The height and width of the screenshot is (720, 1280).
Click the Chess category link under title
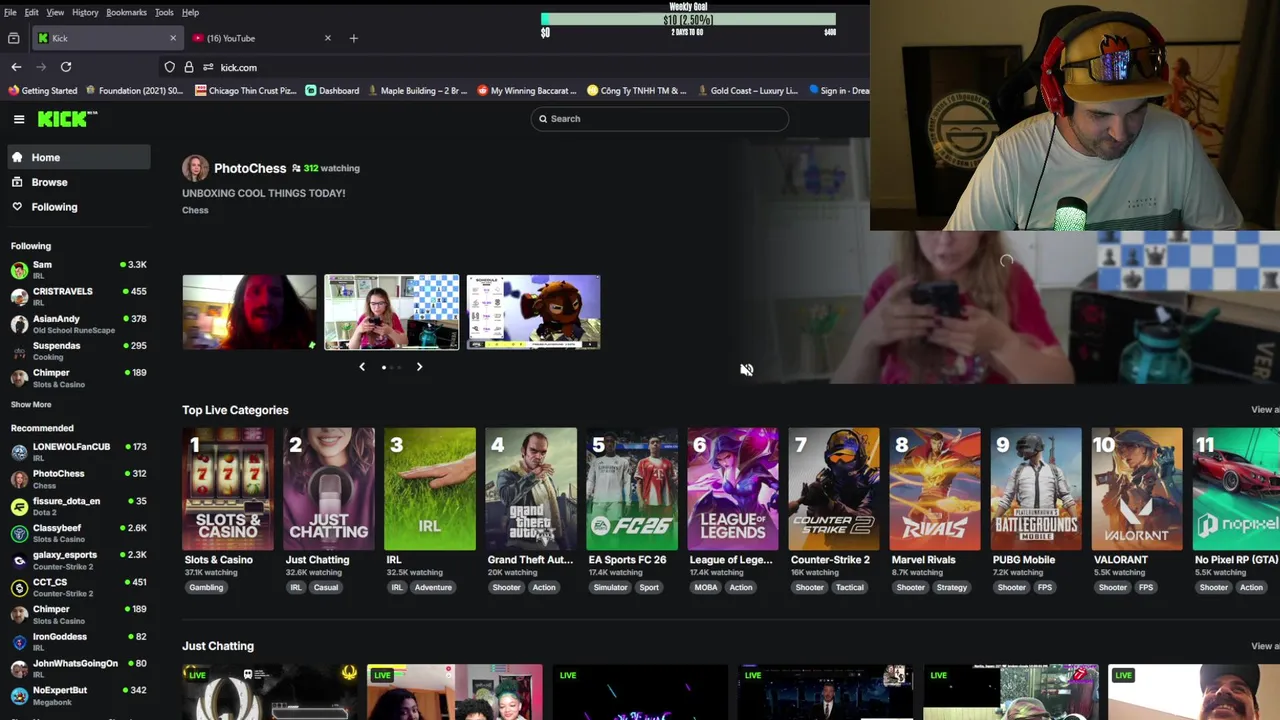[x=195, y=210]
